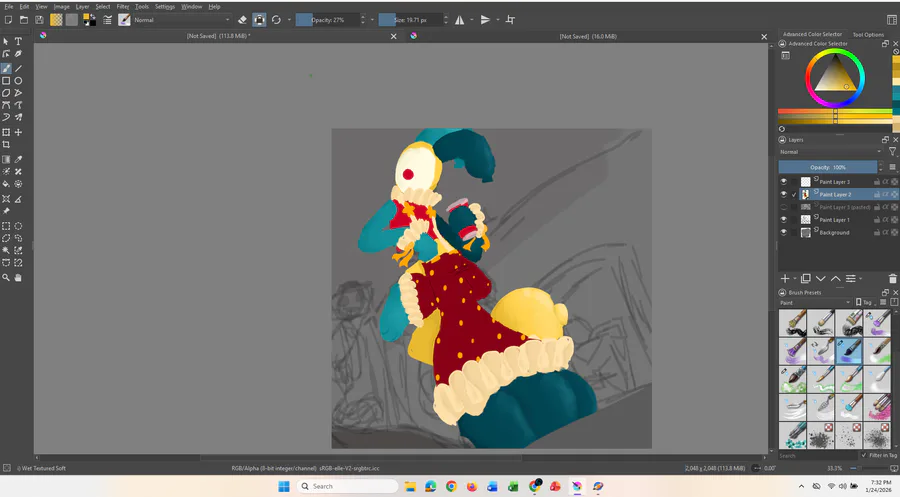Hide Paint Layer 3 with eye icon
Screen dimensions: 900x497
[x=783, y=181]
